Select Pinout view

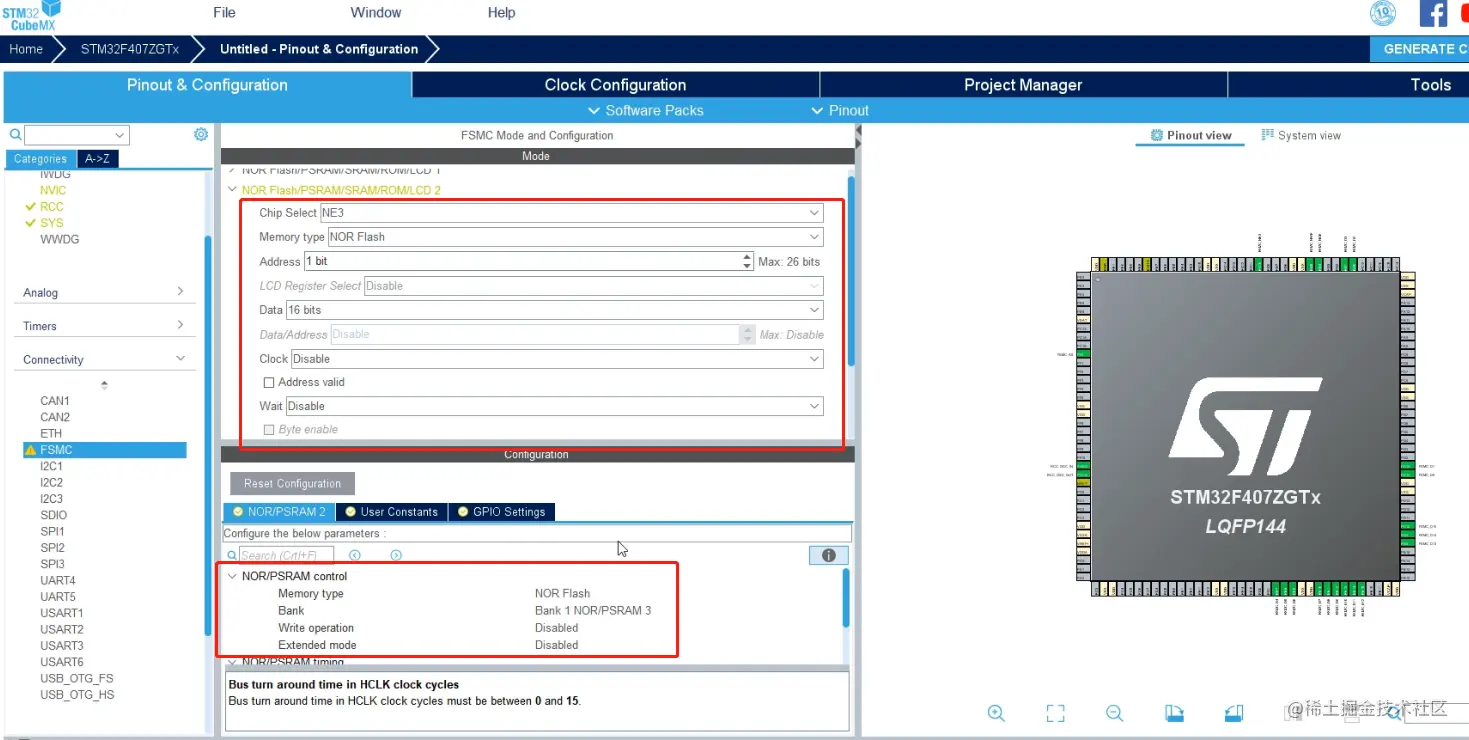tap(1190, 135)
